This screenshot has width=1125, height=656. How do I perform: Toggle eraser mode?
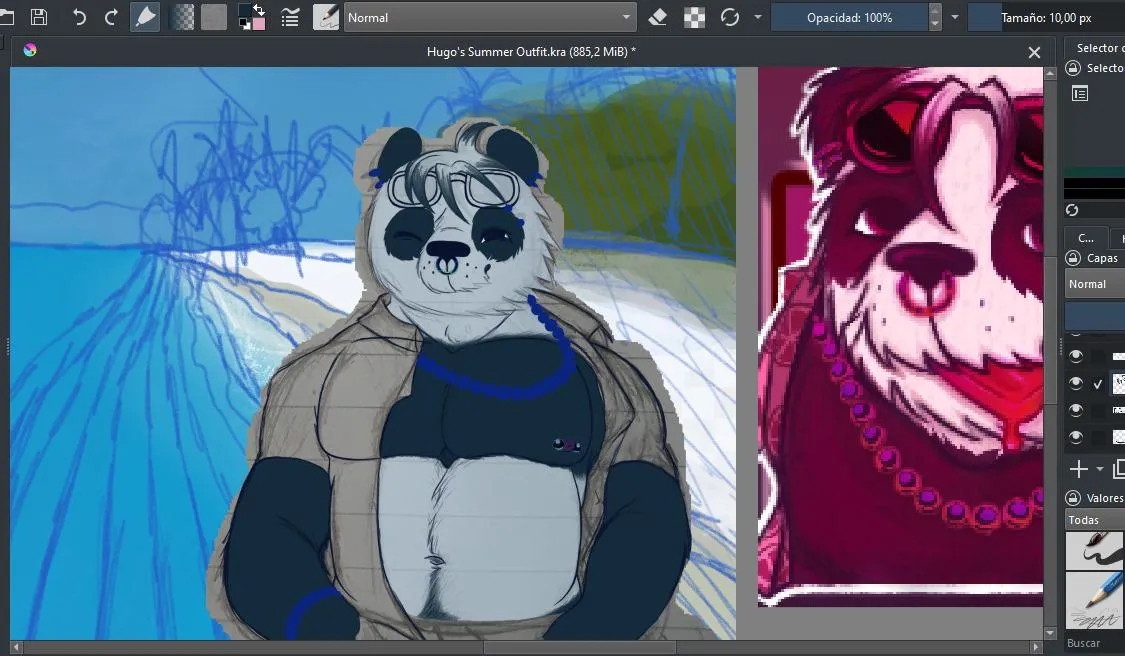tap(657, 17)
